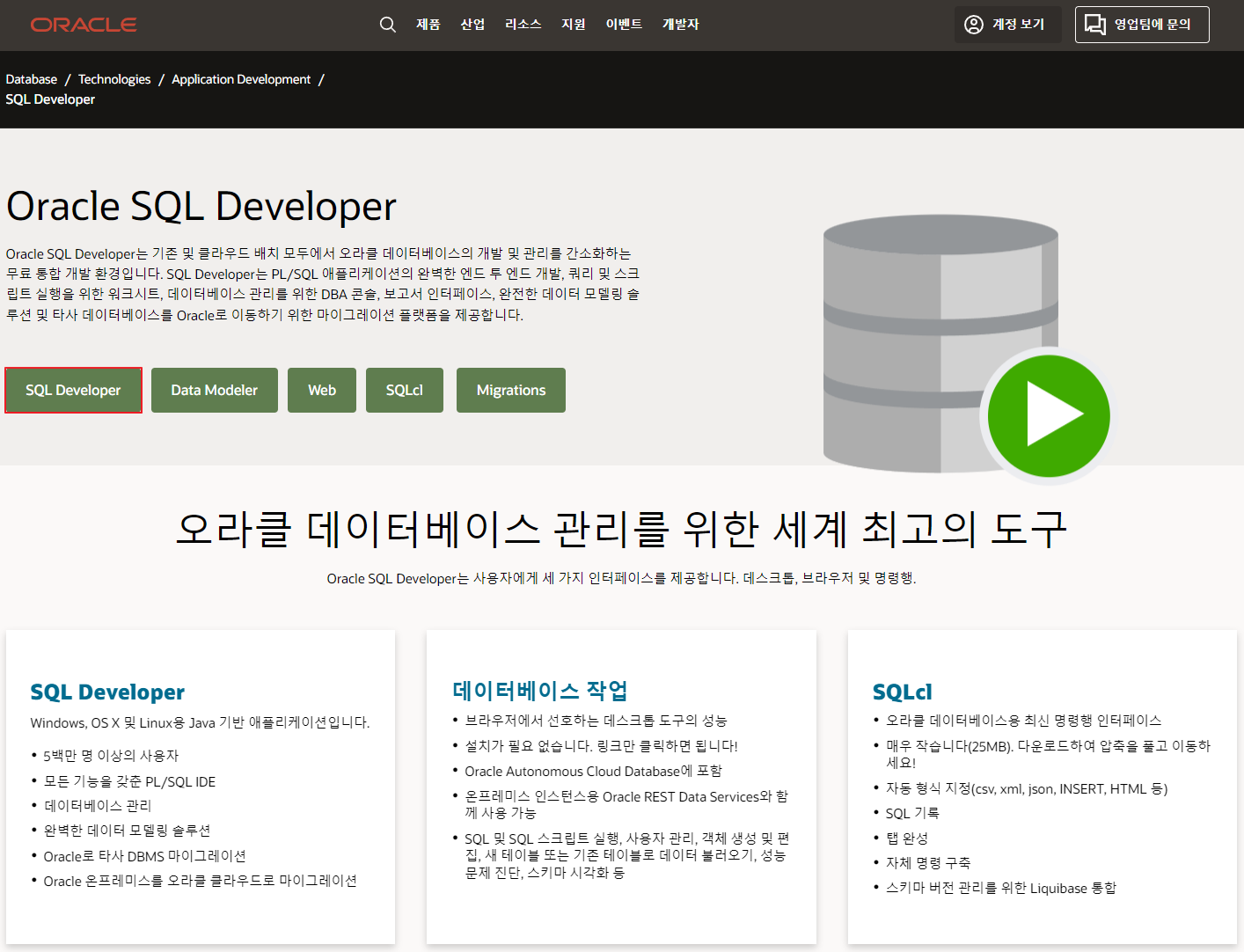Image resolution: width=1244 pixels, height=952 pixels.
Task: Open the 지원 menu
Action: (x=574, y=25)
